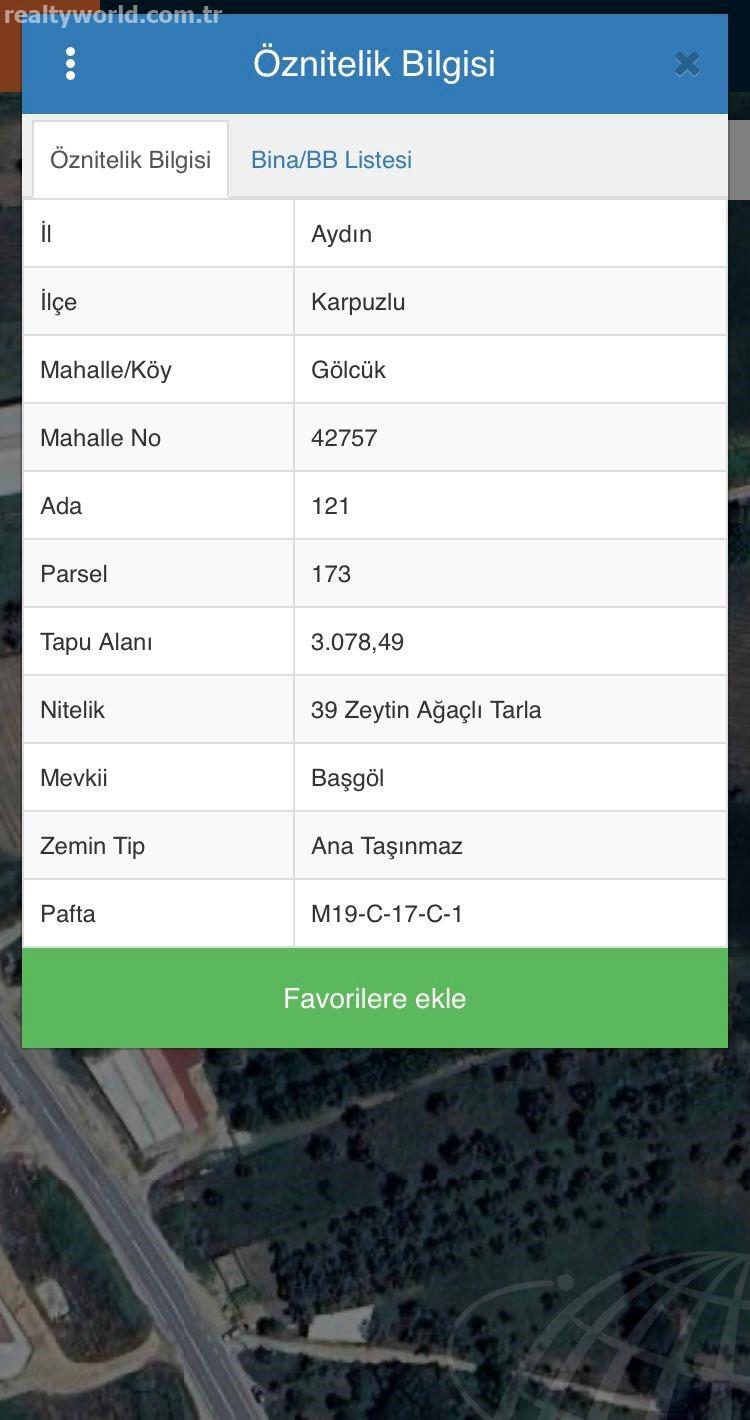Select the Mevkii value Başgöl

(347, 778)
